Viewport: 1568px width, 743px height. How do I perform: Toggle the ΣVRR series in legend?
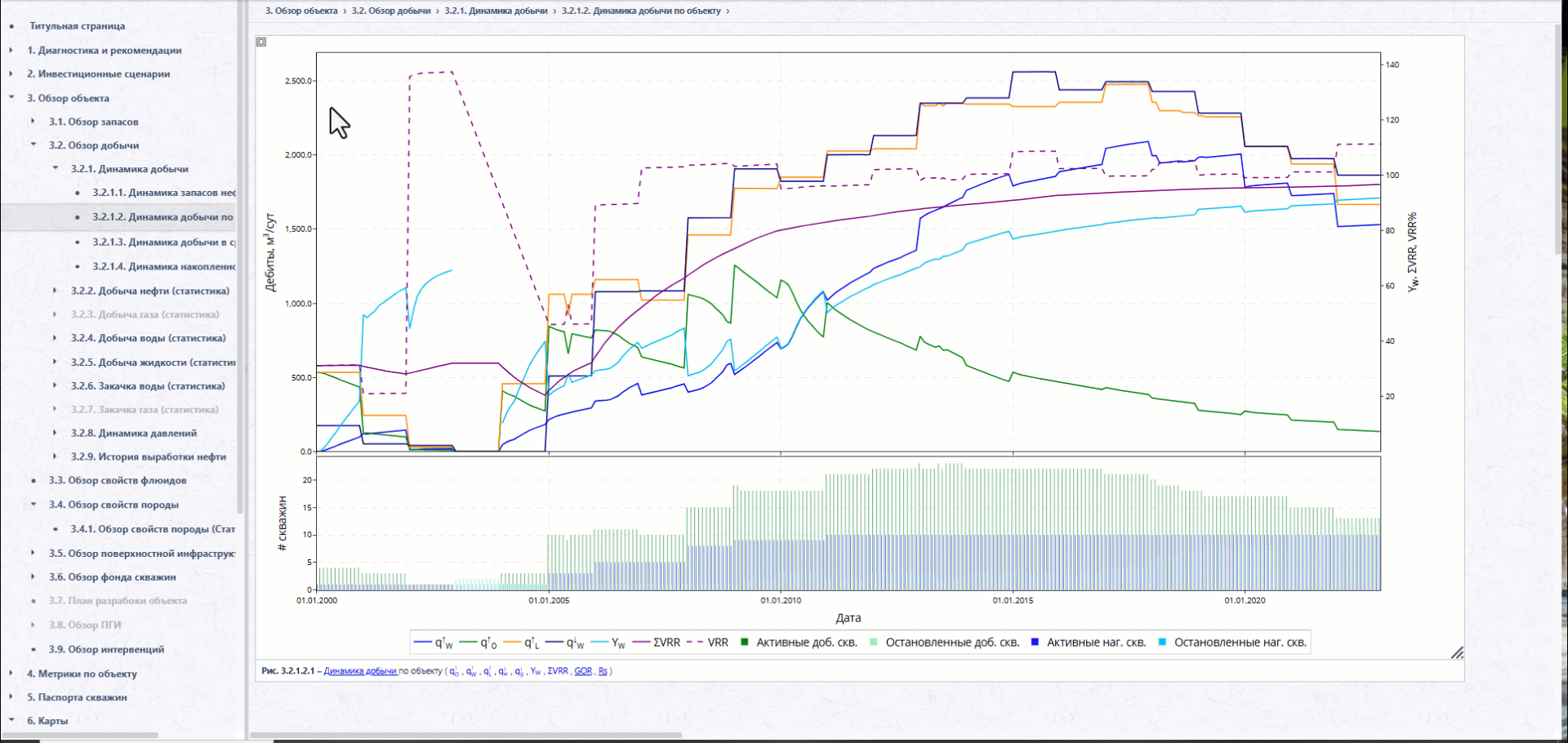coord(657,643)
